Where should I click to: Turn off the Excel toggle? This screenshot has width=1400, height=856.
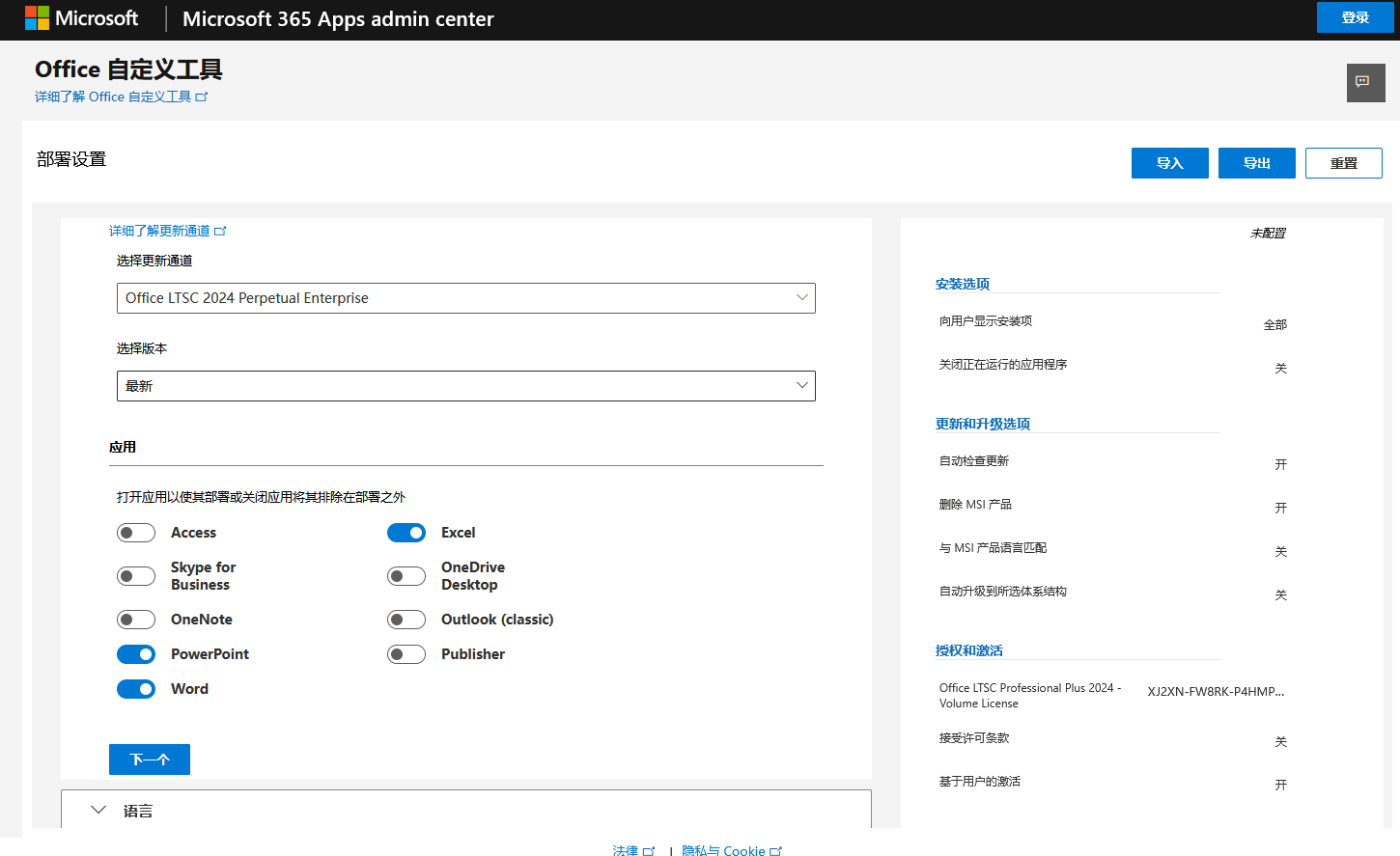(x=406, y=533)
